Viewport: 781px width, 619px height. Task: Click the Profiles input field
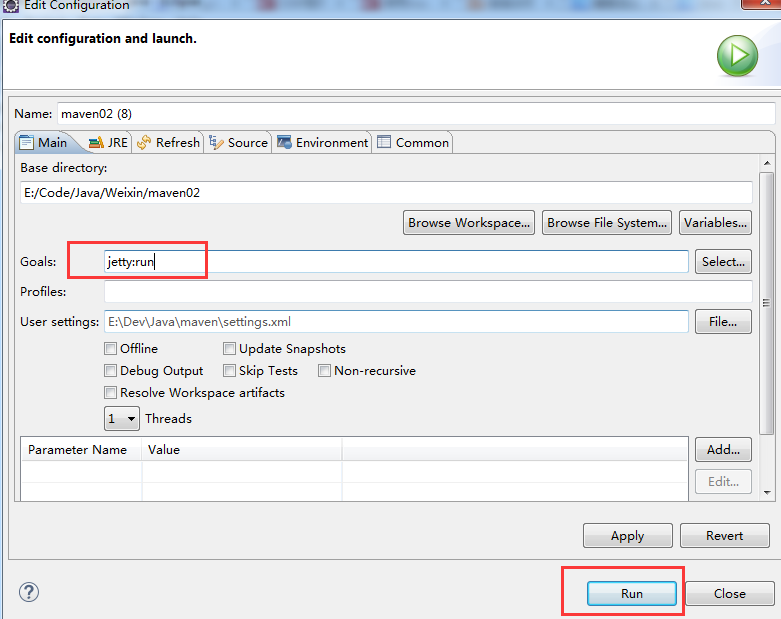(428, 291)
